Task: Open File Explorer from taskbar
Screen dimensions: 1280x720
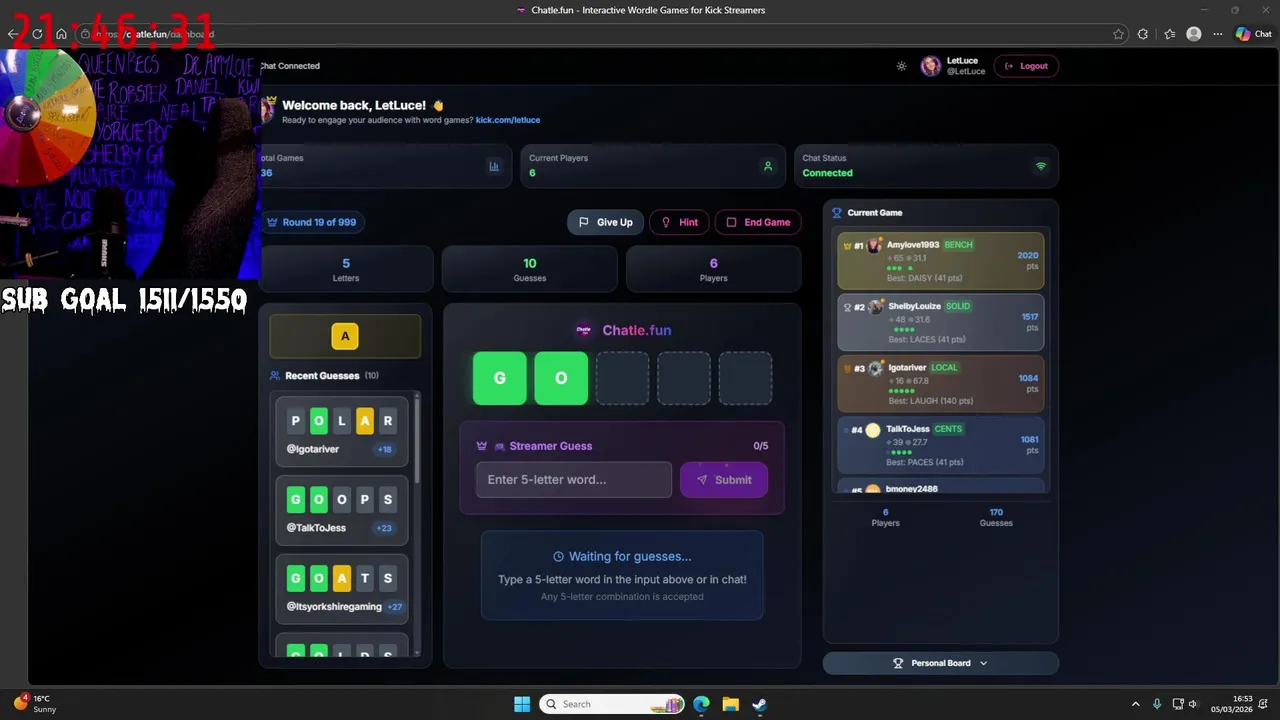Action: tap(730, 704)
